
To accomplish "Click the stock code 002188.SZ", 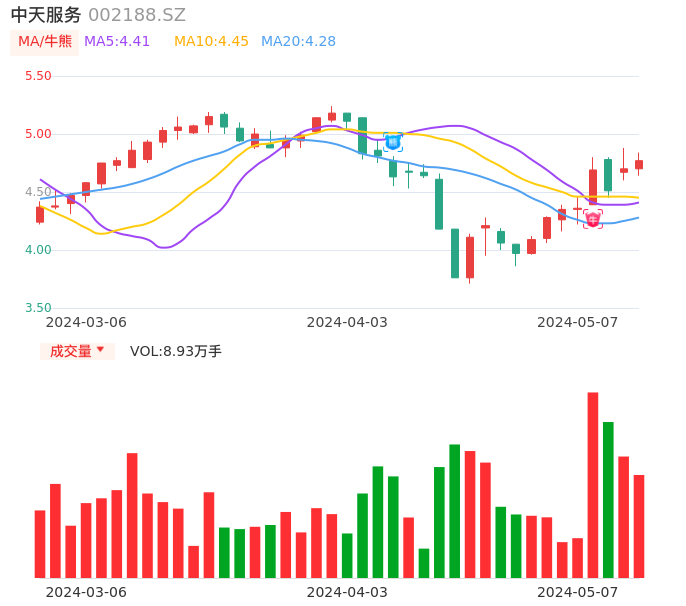I will pos(137,15).
